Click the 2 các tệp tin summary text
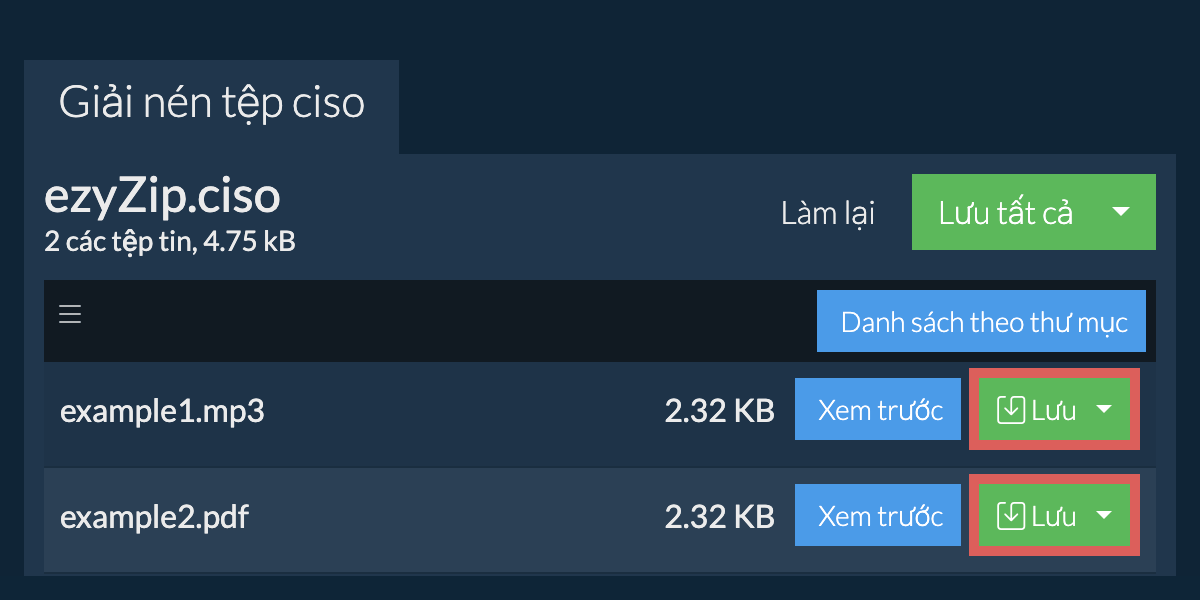 pos(170,241)
